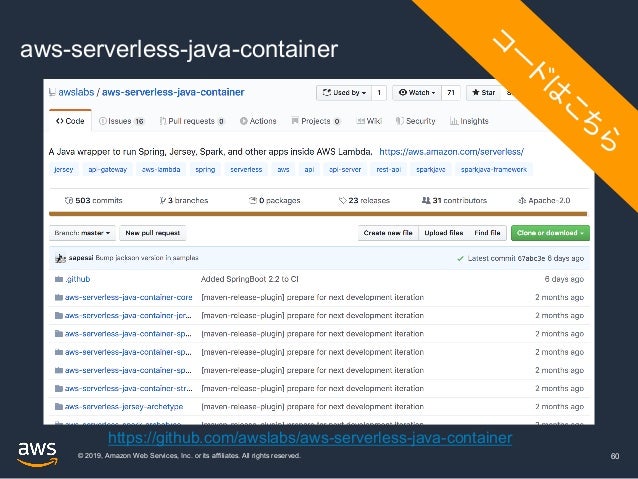Open core folder's maven-release-plugin commit message
Image resolution: width=638 pixels, height=479 pixels.
(x=312, y=297)
